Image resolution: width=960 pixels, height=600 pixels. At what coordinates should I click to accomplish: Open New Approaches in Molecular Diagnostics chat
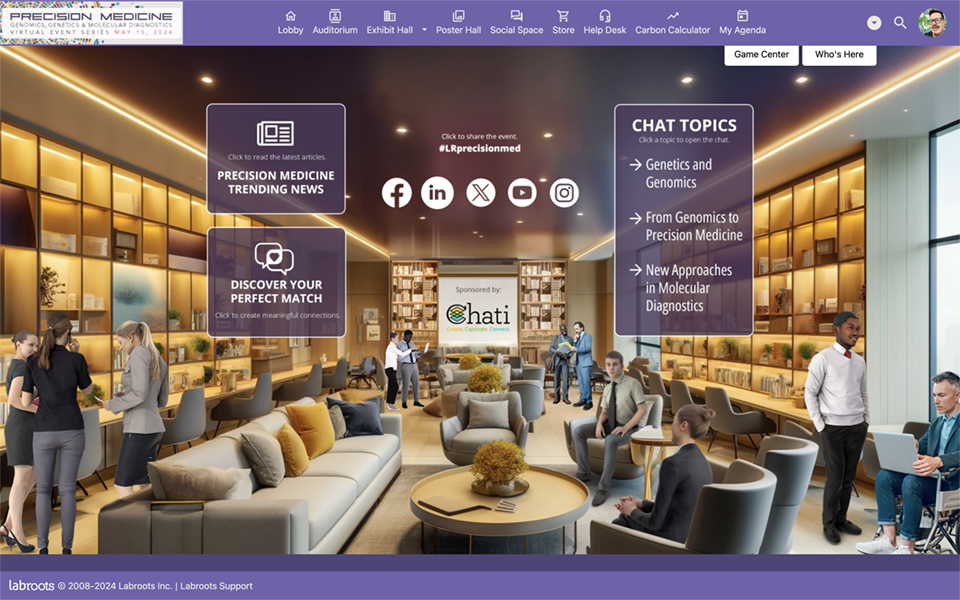point(681,288)
